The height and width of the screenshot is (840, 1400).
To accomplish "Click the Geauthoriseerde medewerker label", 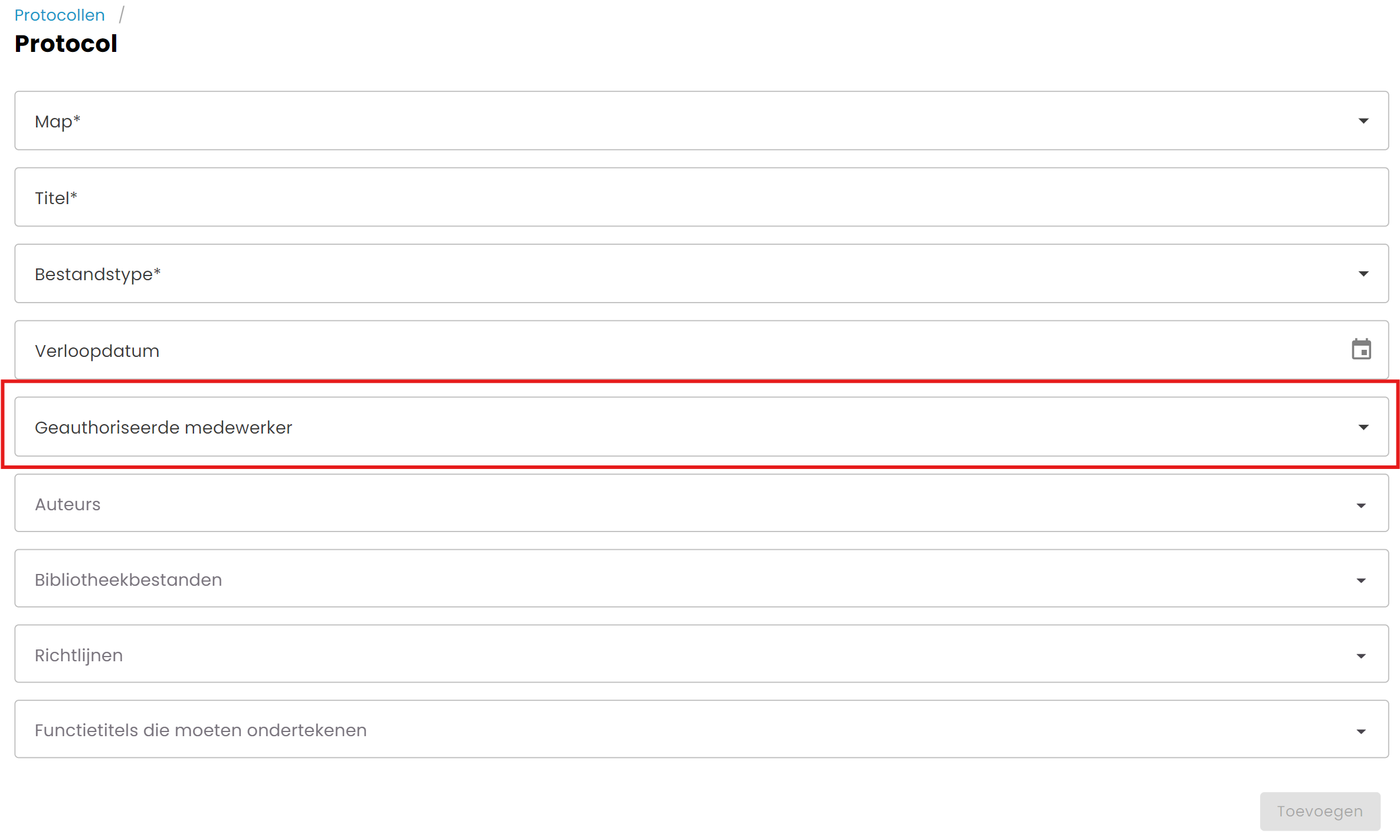I will pos(163,428).
